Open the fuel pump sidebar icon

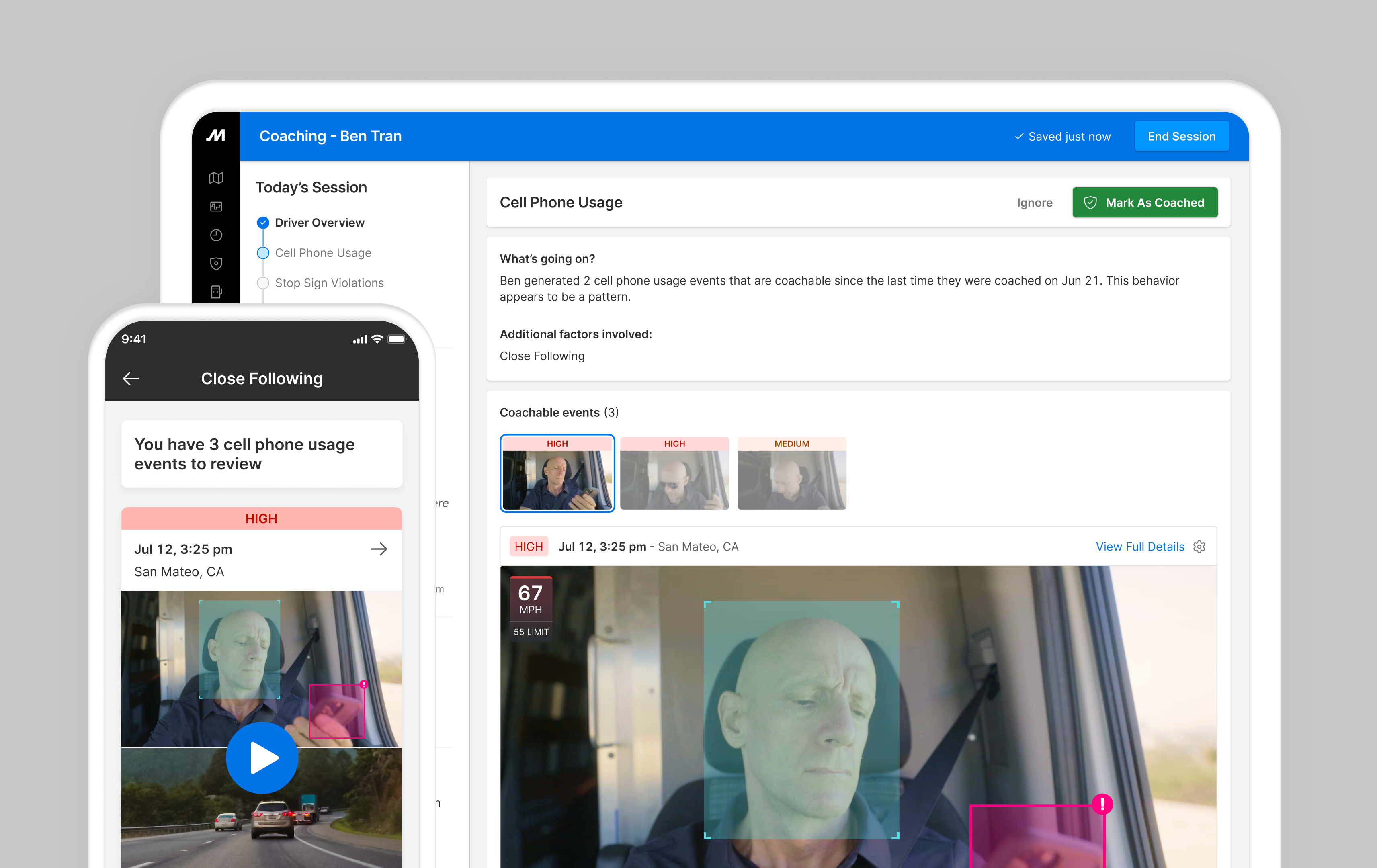tap(216, 292)
